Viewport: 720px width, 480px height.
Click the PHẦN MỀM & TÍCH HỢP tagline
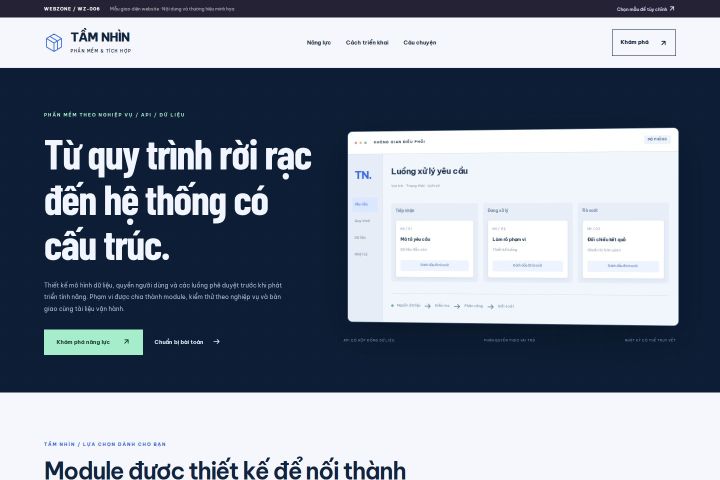(x=101, y=51)
